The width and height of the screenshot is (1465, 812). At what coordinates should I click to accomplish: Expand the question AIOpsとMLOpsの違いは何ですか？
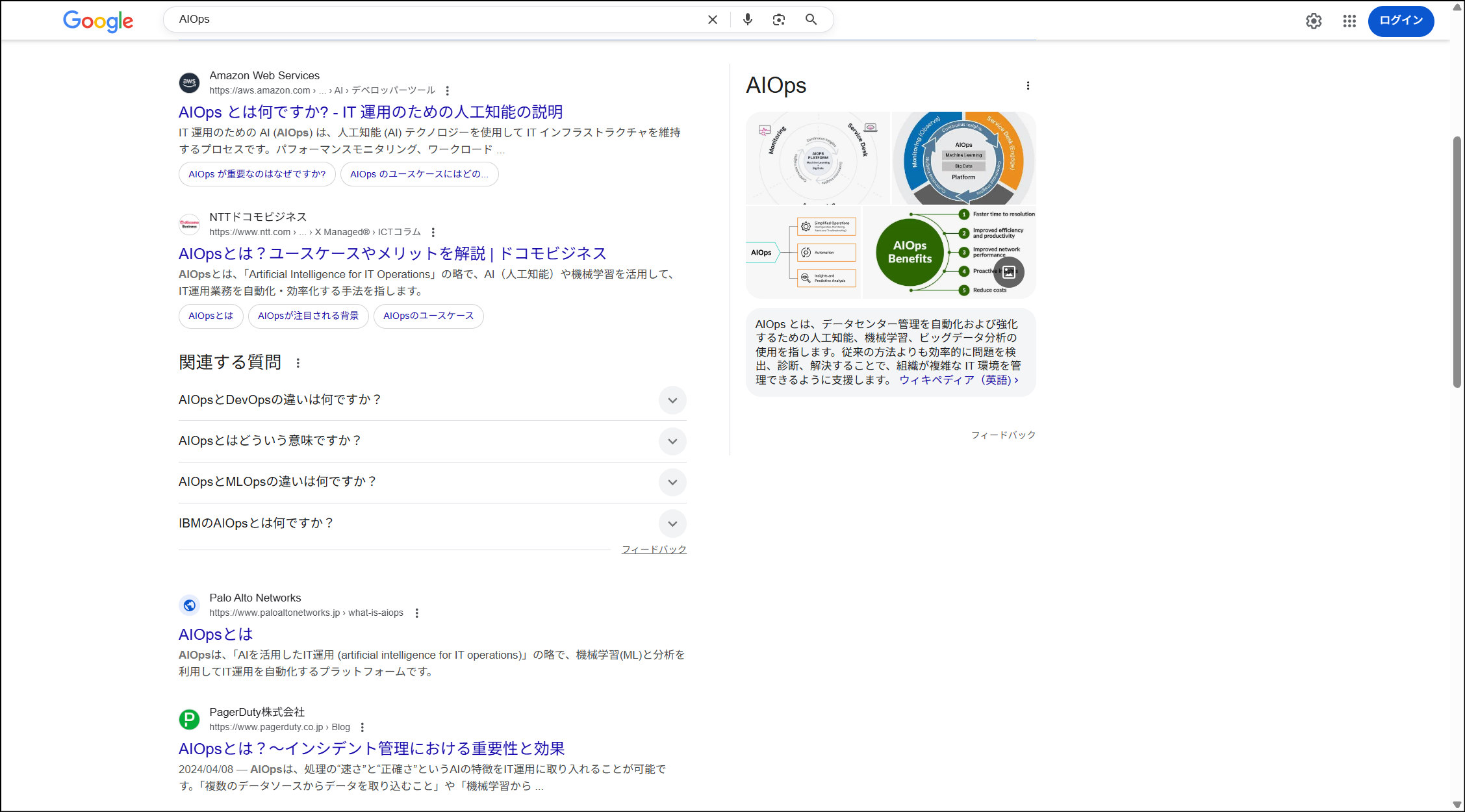click(x=672, y=482)
